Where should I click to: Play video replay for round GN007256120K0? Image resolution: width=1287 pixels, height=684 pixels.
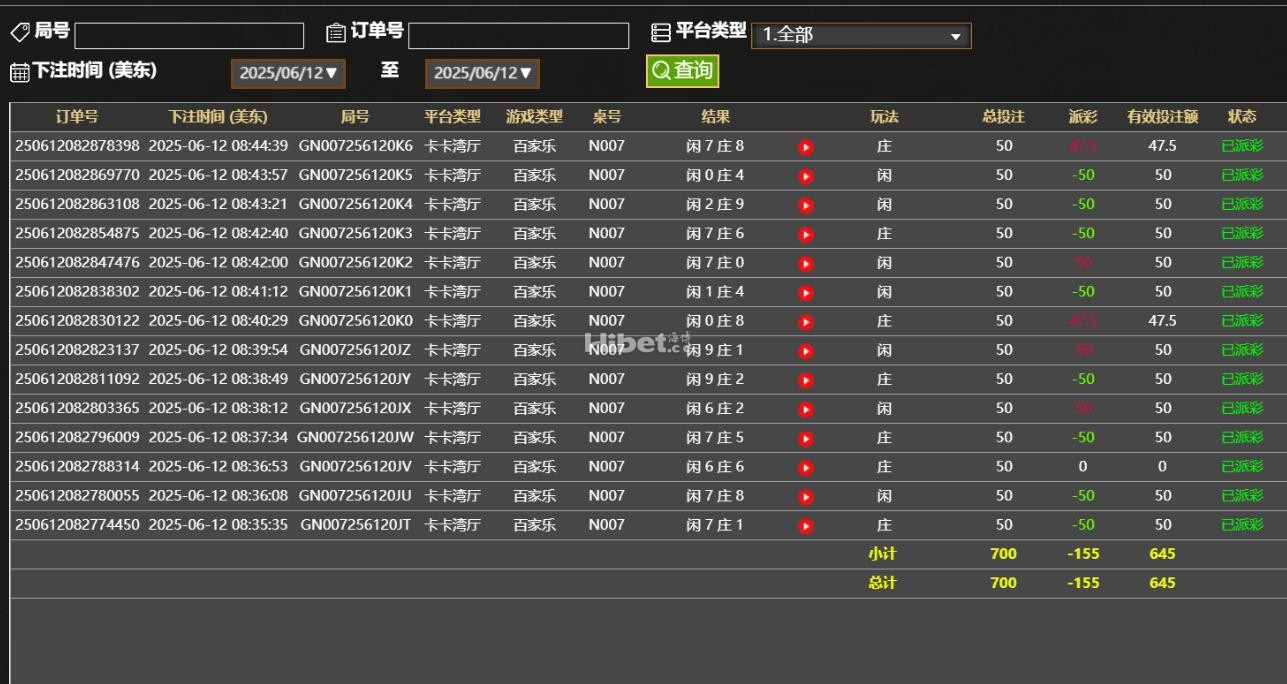tap(805, 322)
